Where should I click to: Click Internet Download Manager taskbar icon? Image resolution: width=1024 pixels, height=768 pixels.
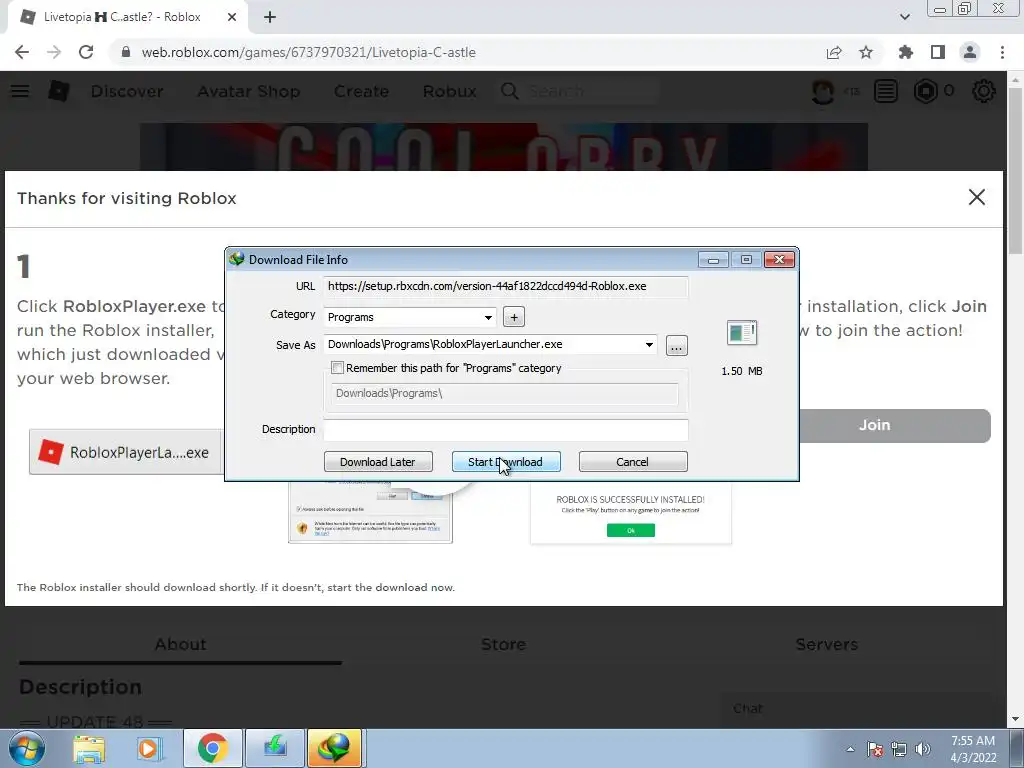coord(334,748)
